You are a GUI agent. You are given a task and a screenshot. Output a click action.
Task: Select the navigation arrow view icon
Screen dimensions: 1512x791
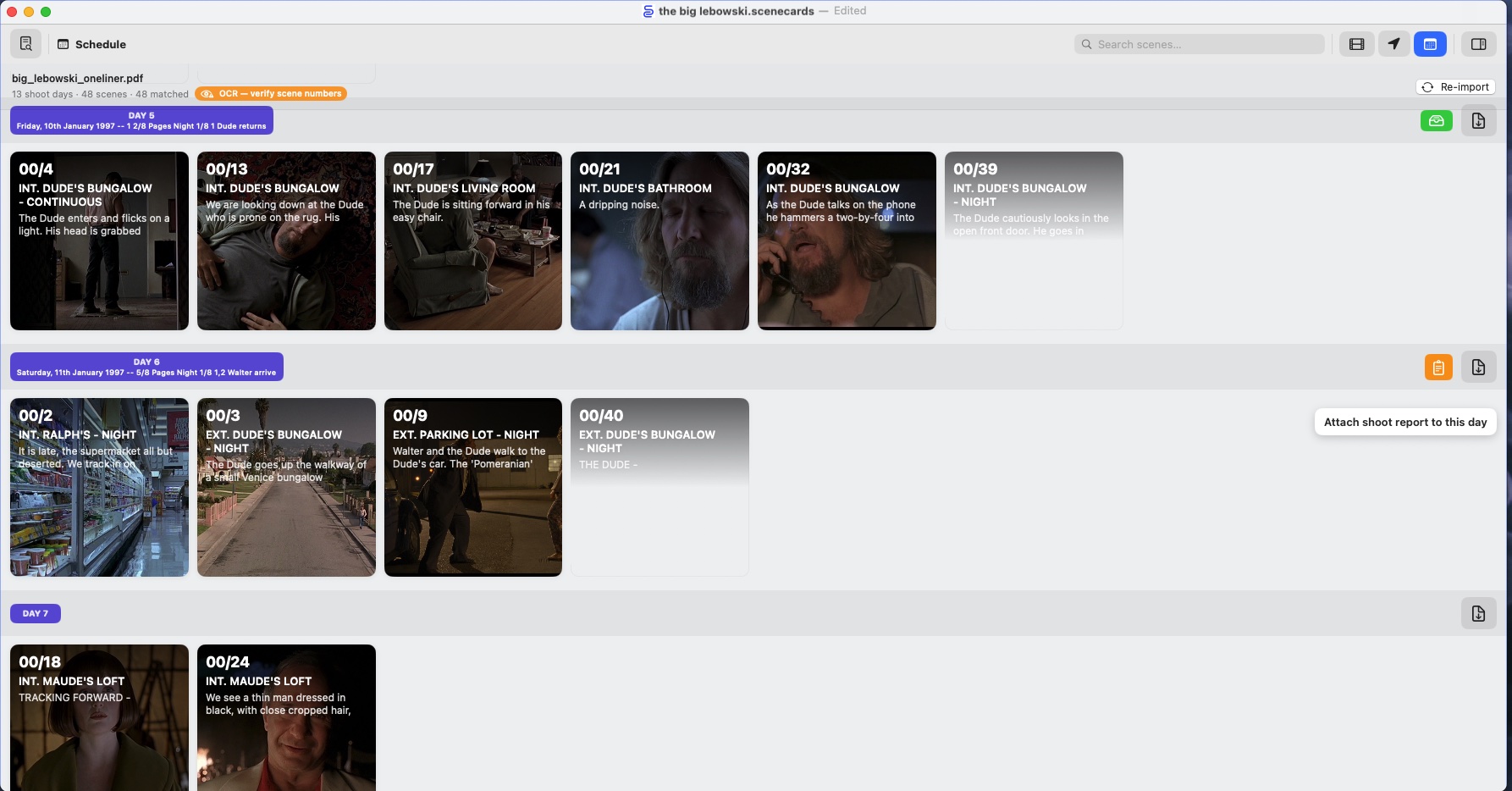click(1393, 44)
